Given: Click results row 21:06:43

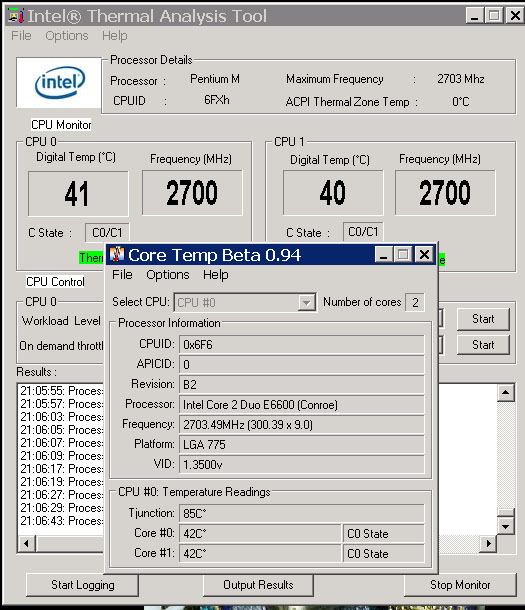Looking at the screenshot, I should coord(61,521).
